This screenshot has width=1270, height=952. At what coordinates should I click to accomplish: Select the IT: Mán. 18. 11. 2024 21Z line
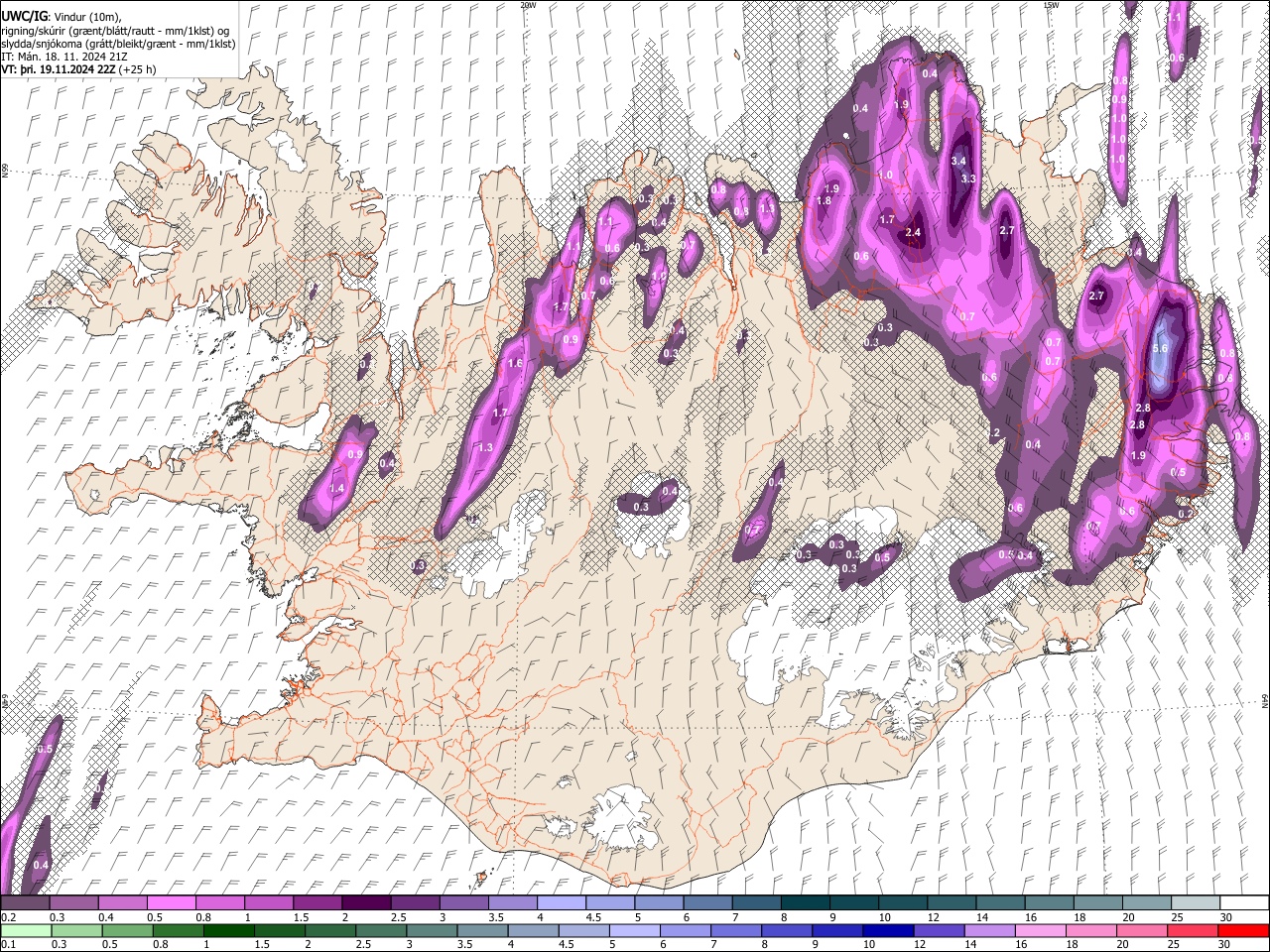(x=63, y=57)
